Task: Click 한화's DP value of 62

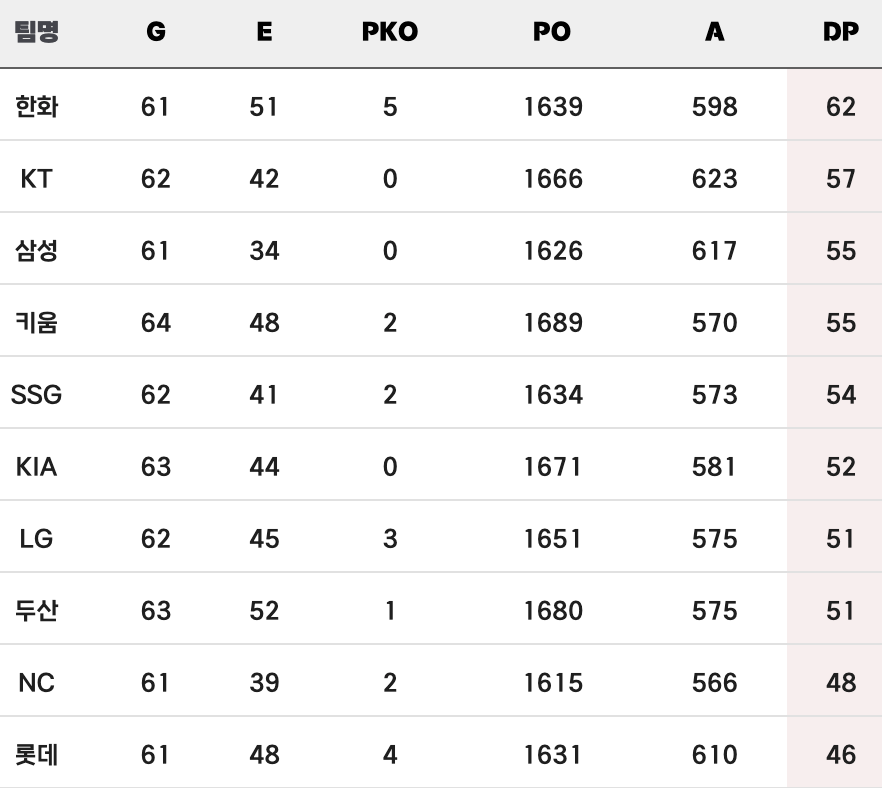Action: point(840,107)
